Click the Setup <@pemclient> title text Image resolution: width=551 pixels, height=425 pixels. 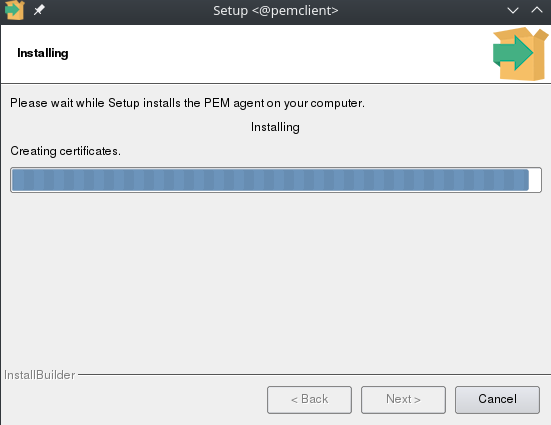coord(276,11)
